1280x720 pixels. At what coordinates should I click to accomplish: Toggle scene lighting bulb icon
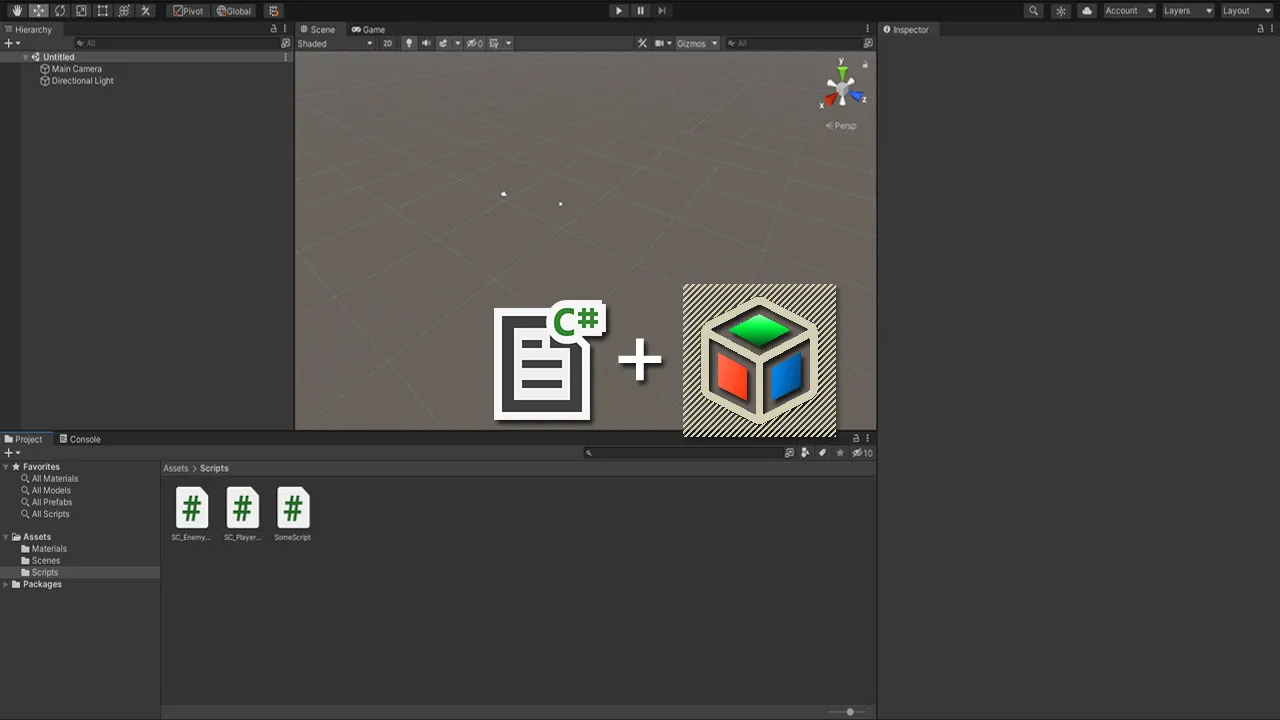pyautogui.click(x=408, y=43)
